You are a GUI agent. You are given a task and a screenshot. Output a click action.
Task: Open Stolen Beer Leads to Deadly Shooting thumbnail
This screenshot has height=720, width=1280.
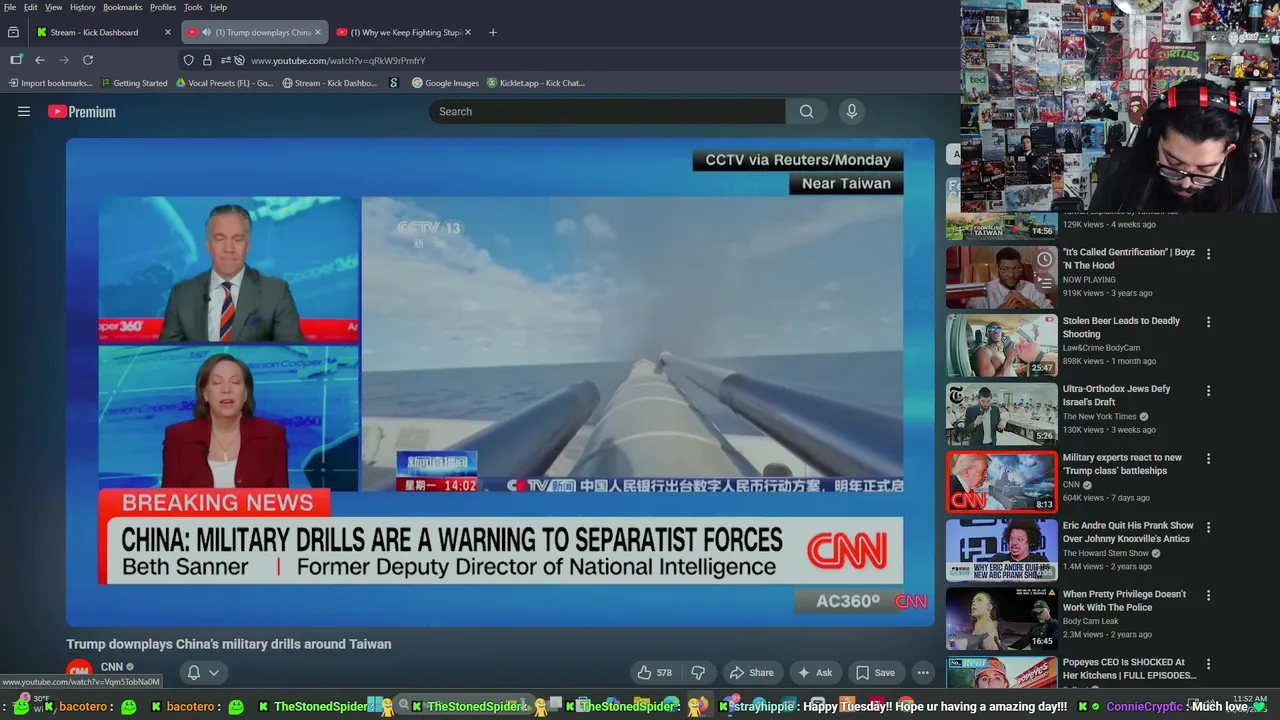coord(1001,345)
